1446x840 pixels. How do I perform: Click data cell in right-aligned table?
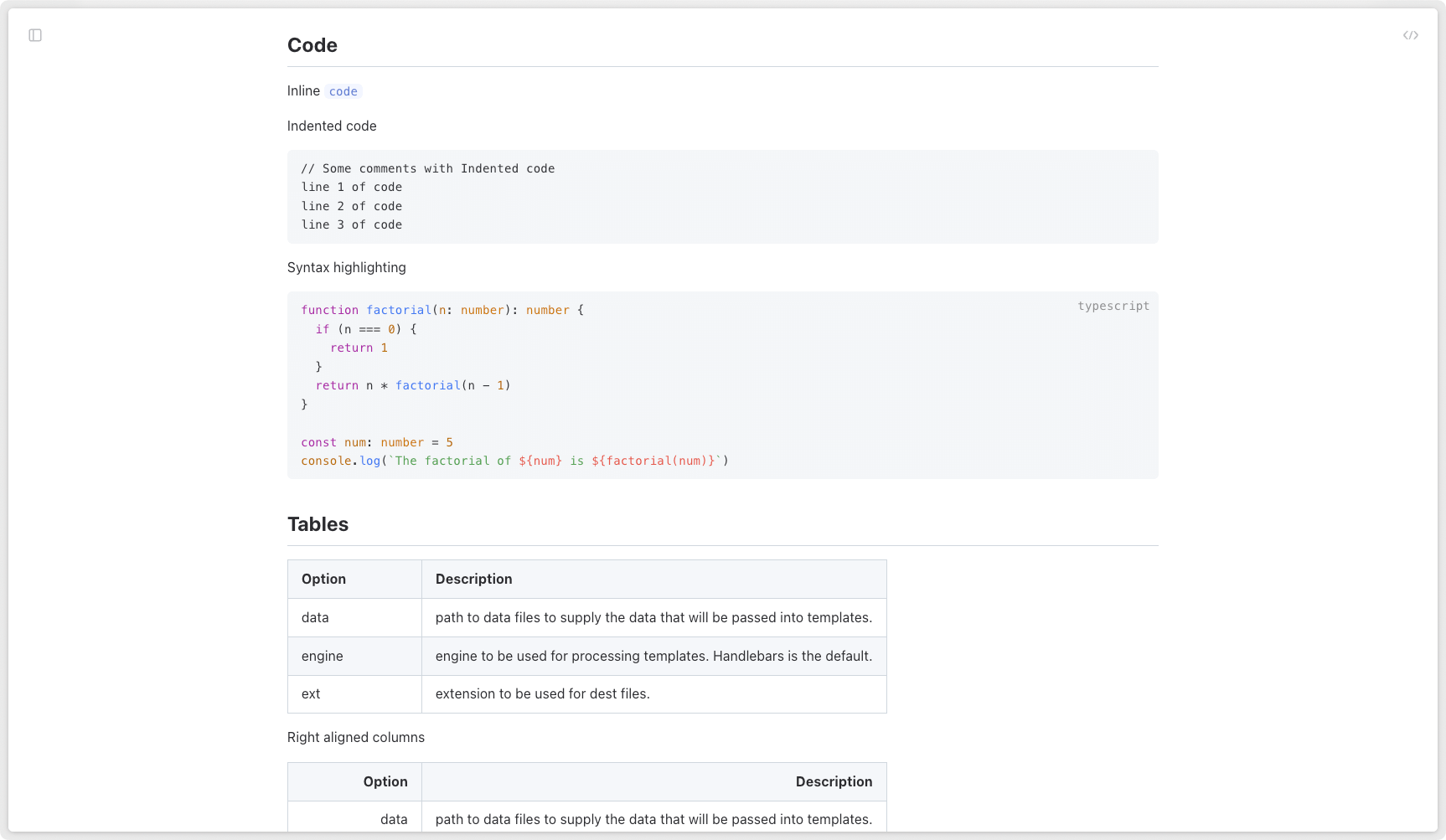point(355,817)
